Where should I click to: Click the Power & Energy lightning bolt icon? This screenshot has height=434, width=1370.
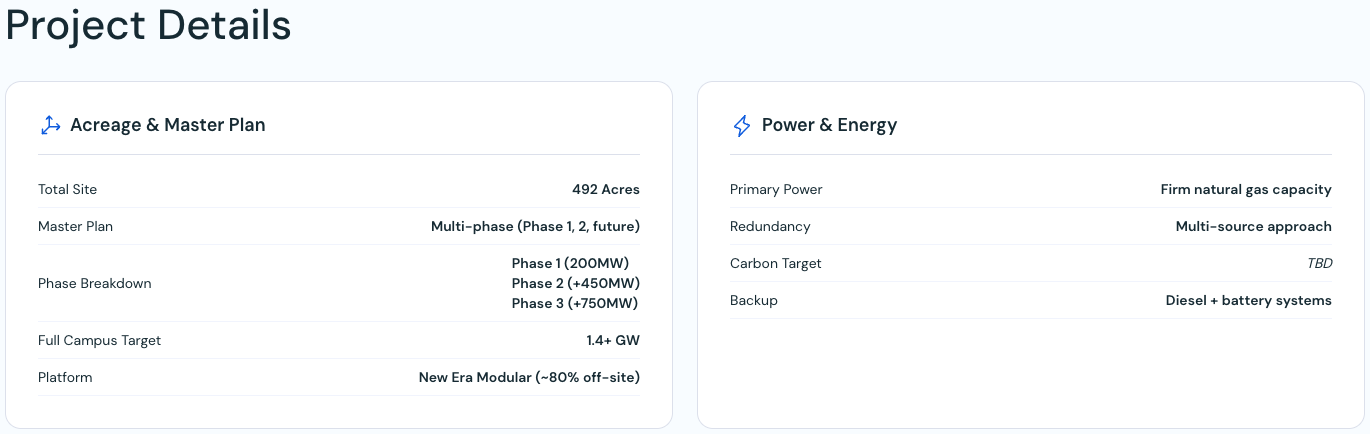[742, 125]
